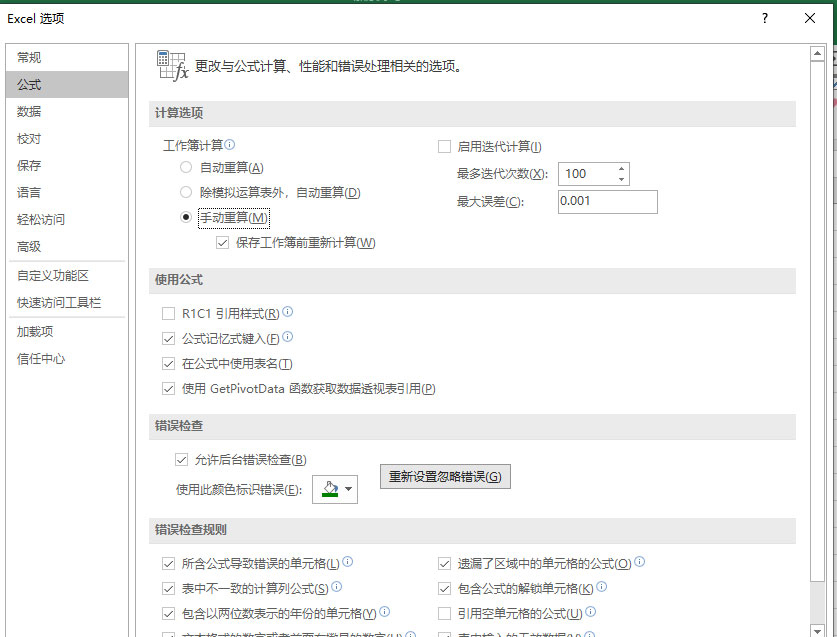The image size is (837, 637).
Task: Click the info icon next to 工作簿计算
Action: pos(230,144)
